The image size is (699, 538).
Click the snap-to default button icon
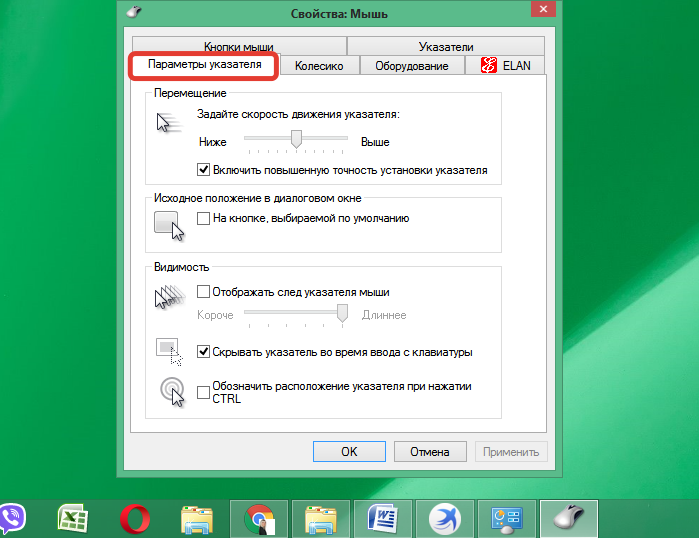(169, 226)
